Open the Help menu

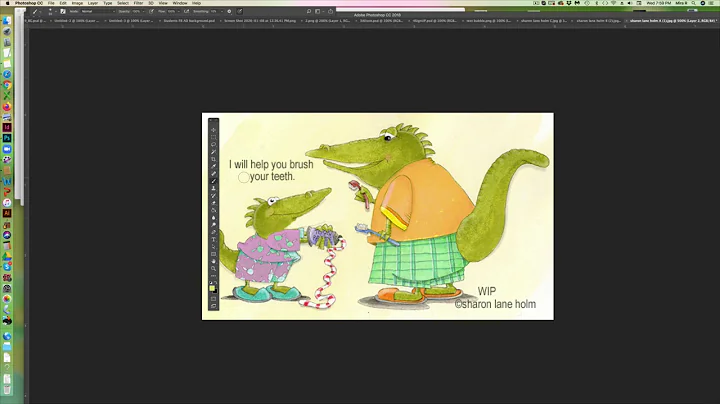click(x=197, y=3)
